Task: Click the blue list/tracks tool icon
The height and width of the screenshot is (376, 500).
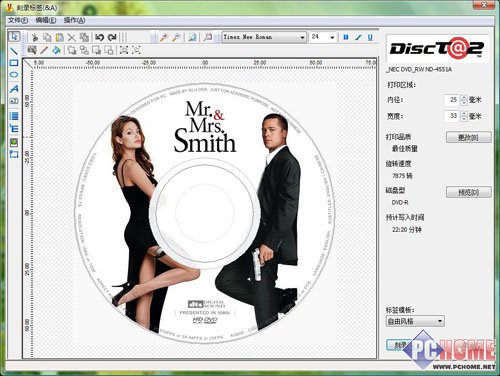Action: click(14, 116)
